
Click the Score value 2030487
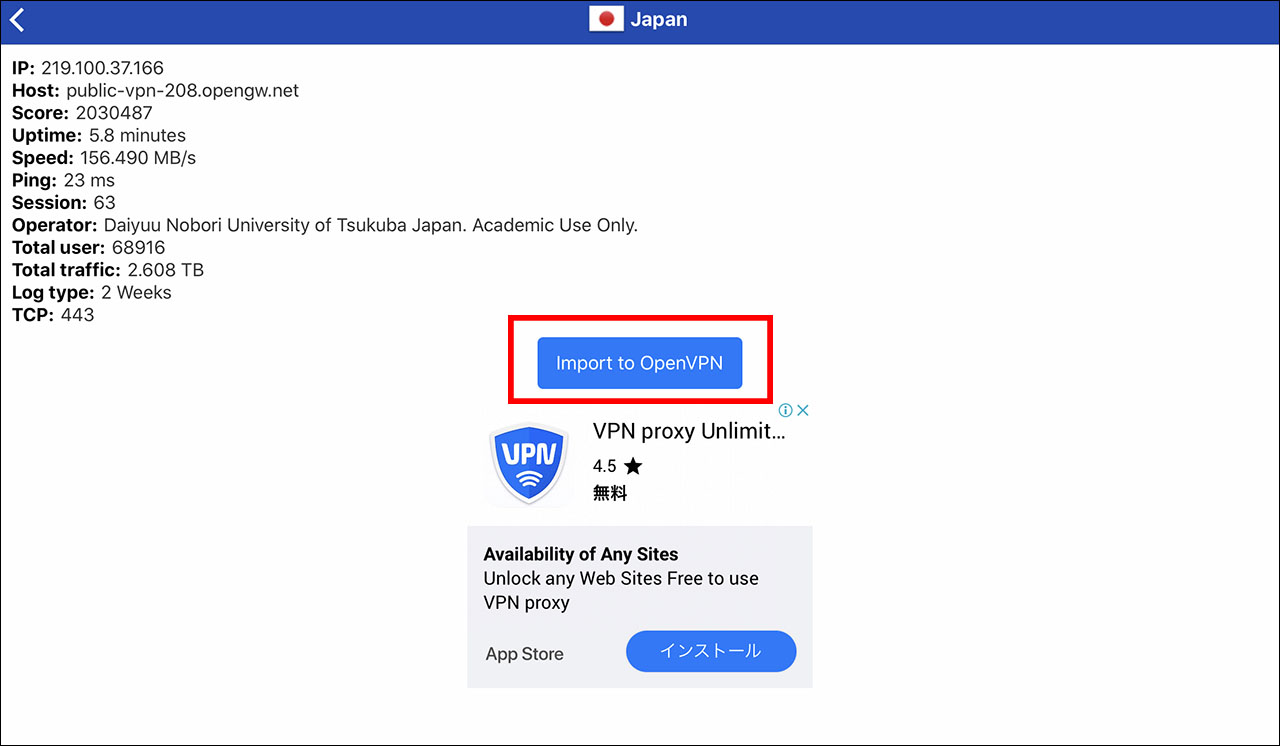(114, 113)
